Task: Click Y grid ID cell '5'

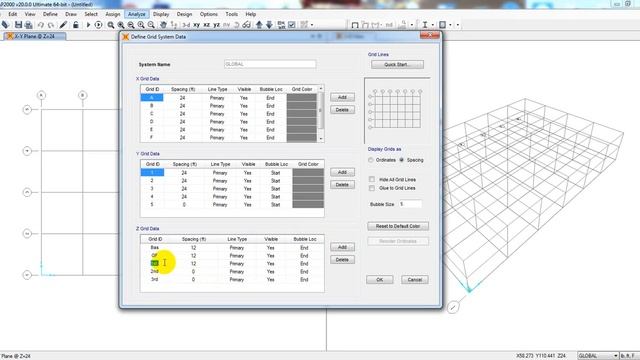Action: point(152,204)
